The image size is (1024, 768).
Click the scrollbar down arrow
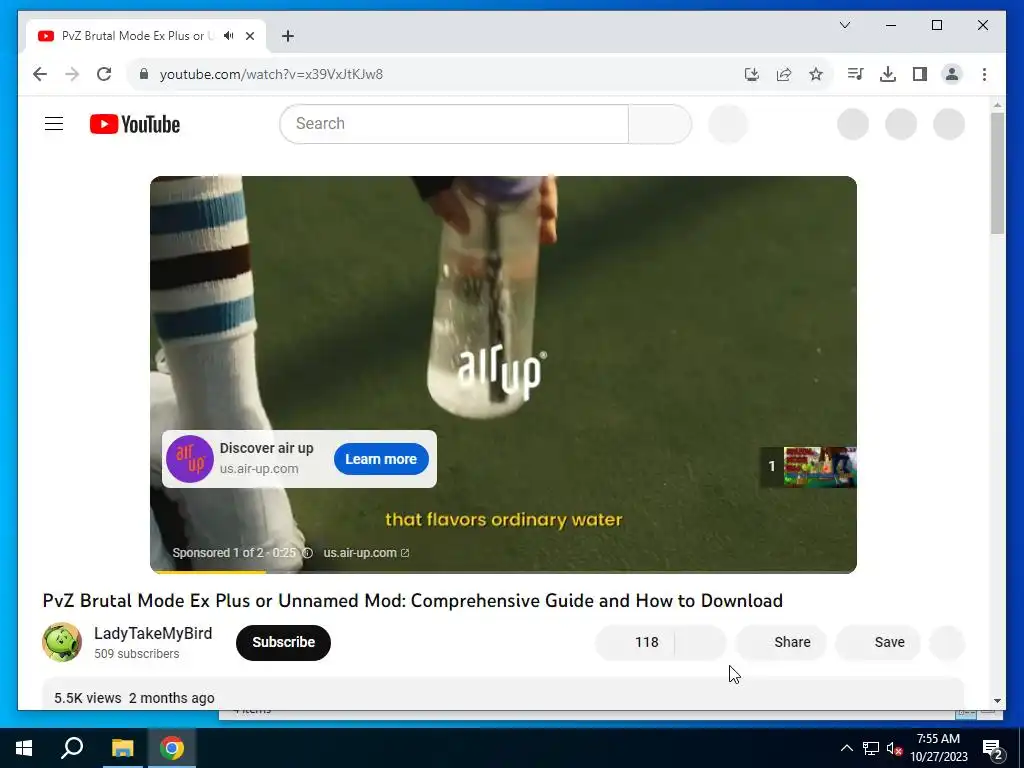pos(997,701)
